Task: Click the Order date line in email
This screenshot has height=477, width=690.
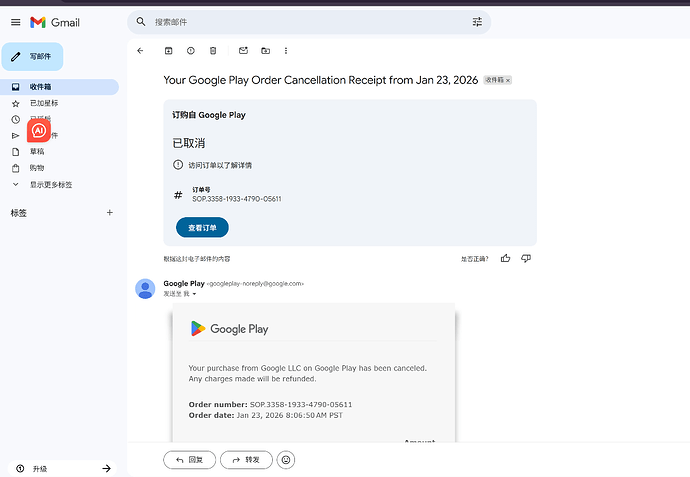Action: point(266,415)
